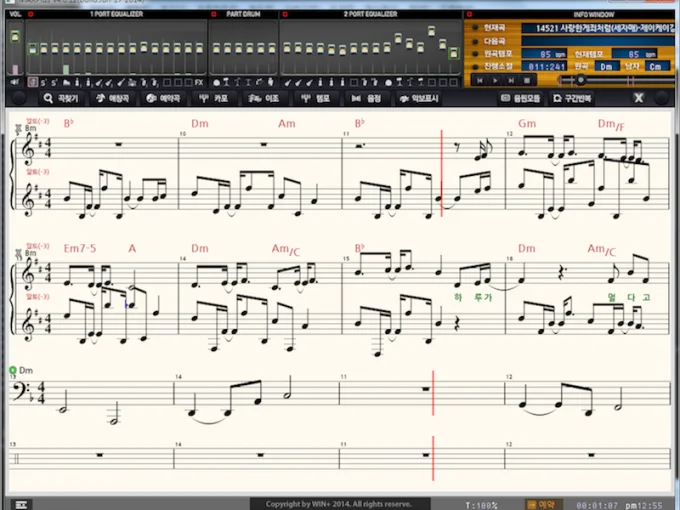Open the 남자 key box showing Cm
This screenshot has height=510, width=680.
655,67
